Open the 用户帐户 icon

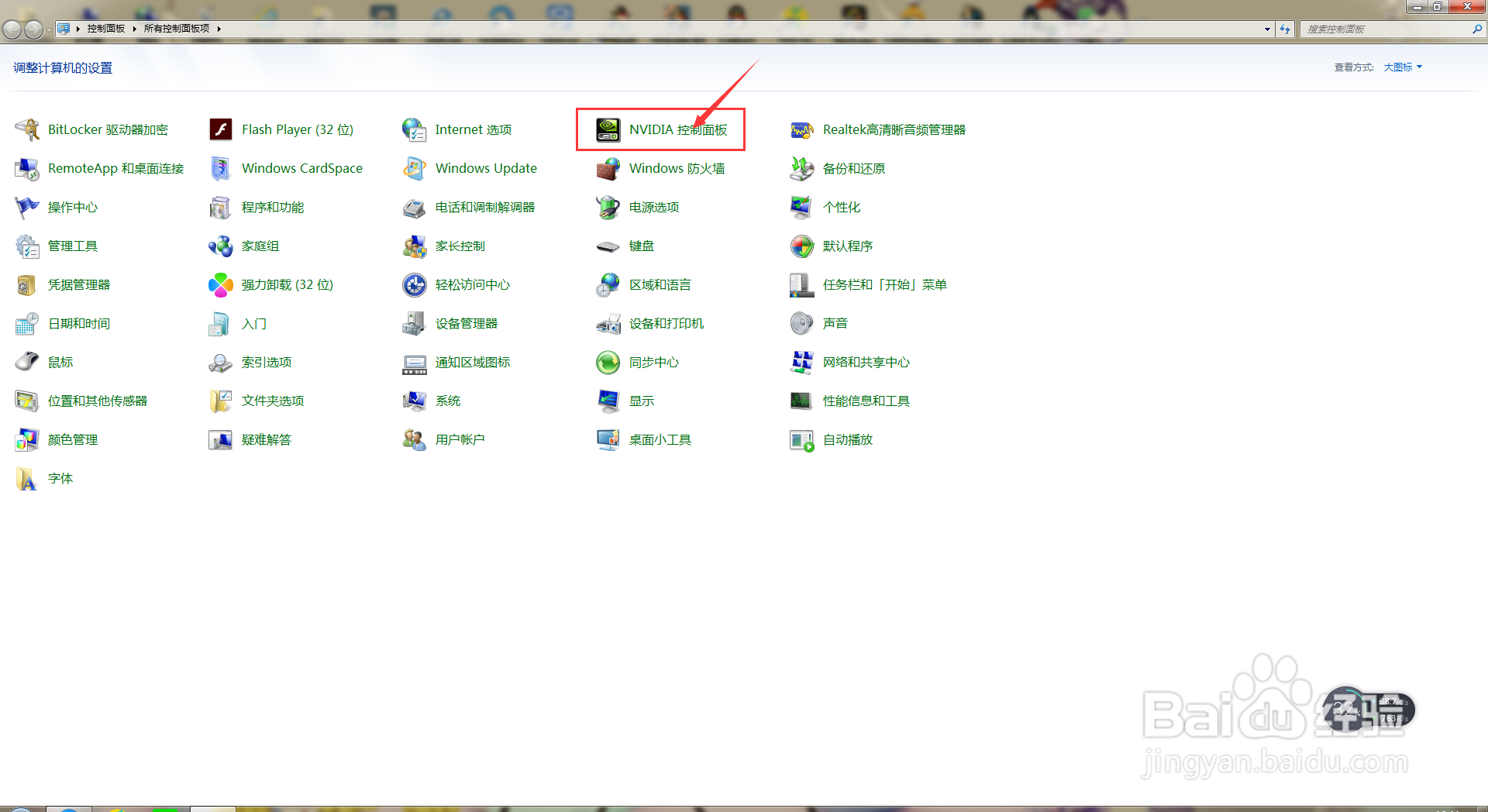click(x=415, y=439)
